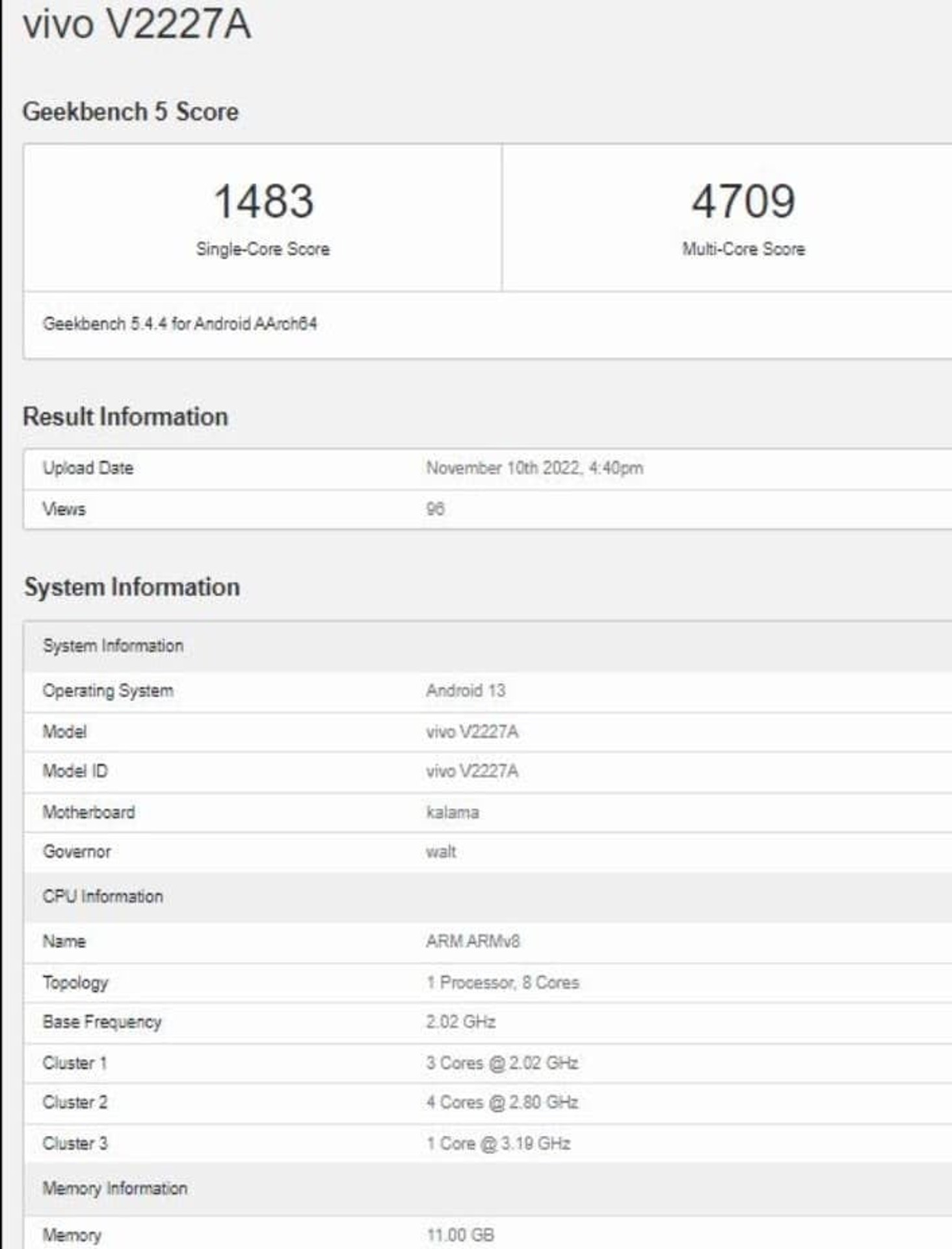Click the large 'System Information' section heading

tap(132, 587)
